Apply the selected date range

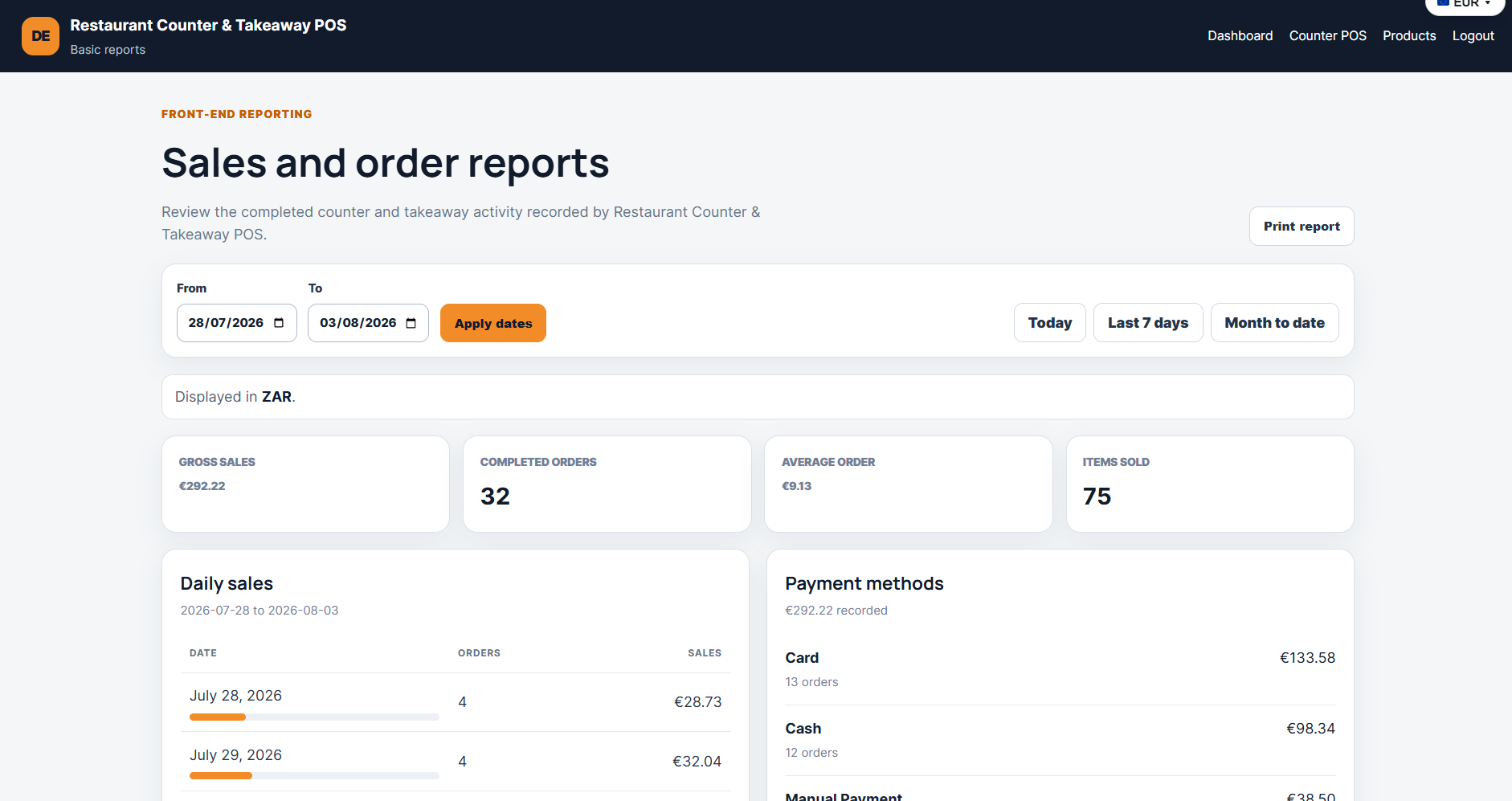(x=493, y=323)
